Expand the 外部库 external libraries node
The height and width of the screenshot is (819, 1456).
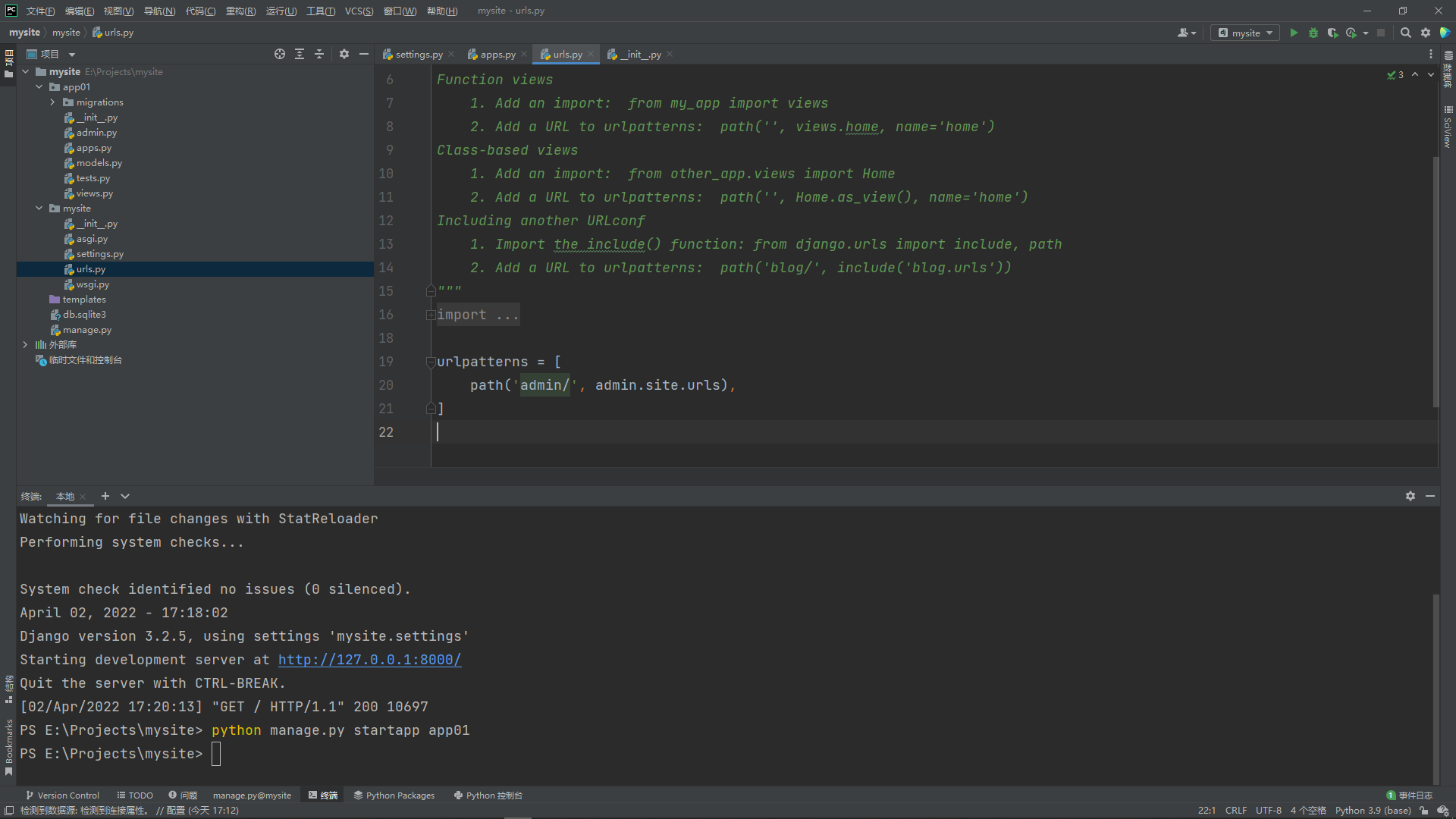(x=26, y=344)
